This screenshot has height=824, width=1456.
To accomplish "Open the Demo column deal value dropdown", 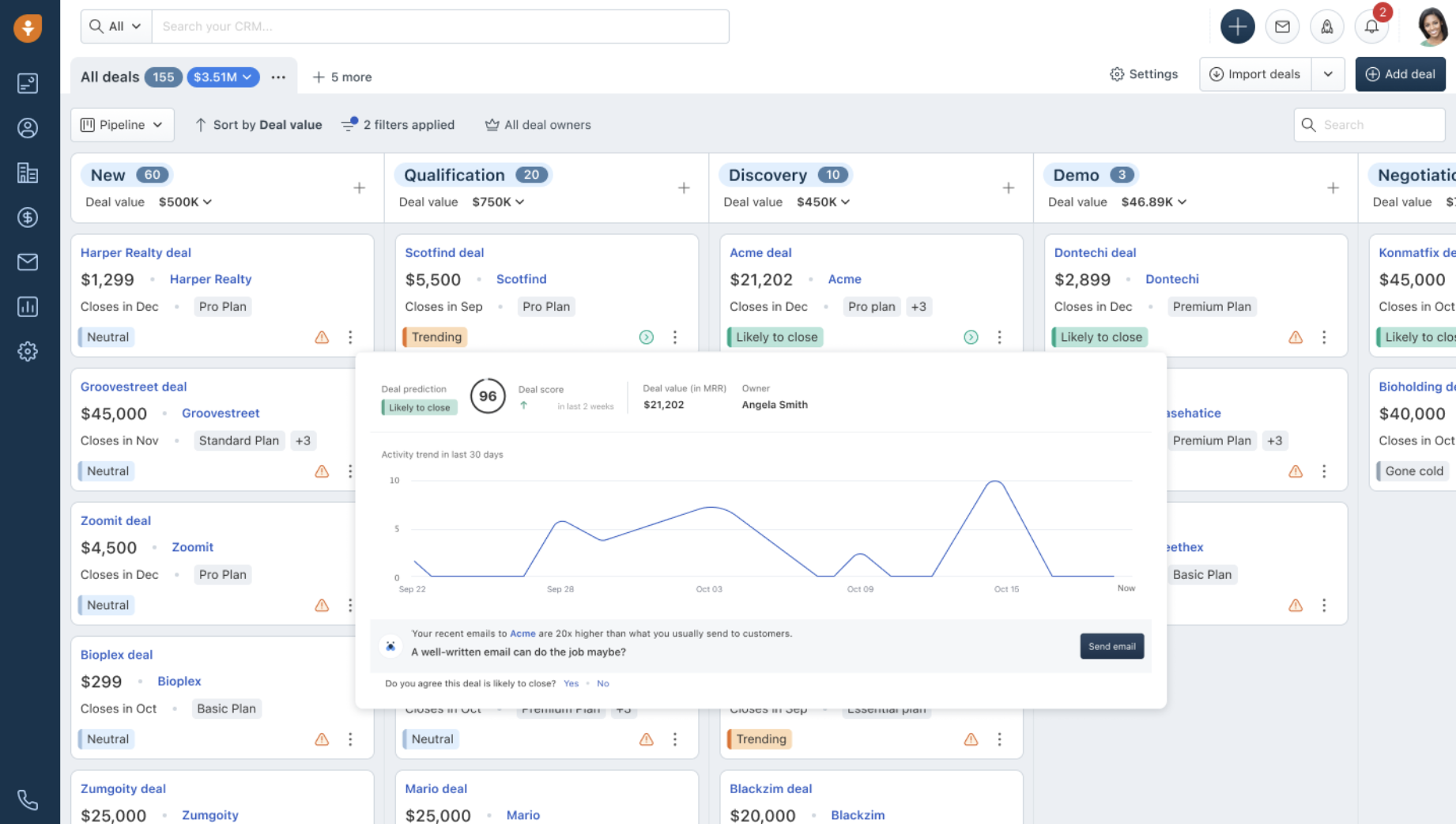I will point(1153,202).
